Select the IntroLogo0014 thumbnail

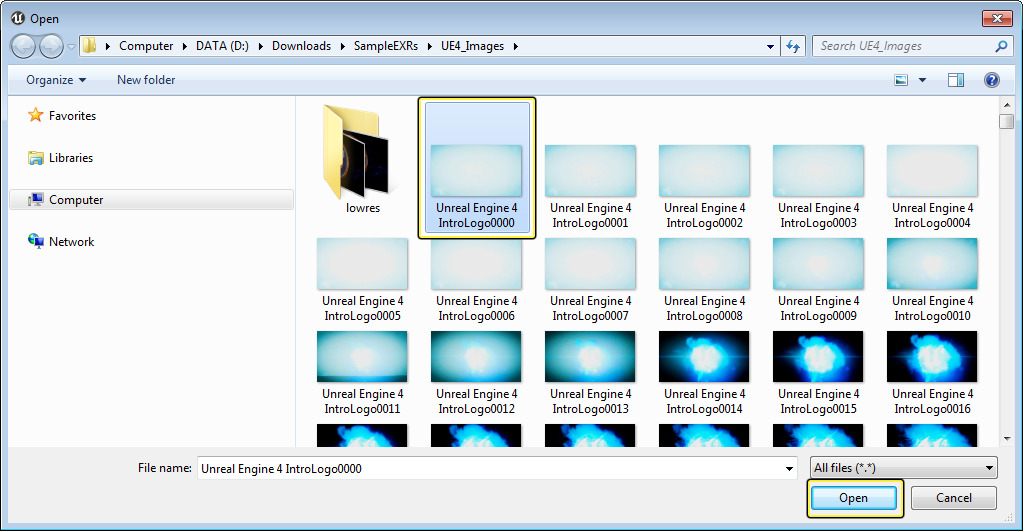pos(704,357)
